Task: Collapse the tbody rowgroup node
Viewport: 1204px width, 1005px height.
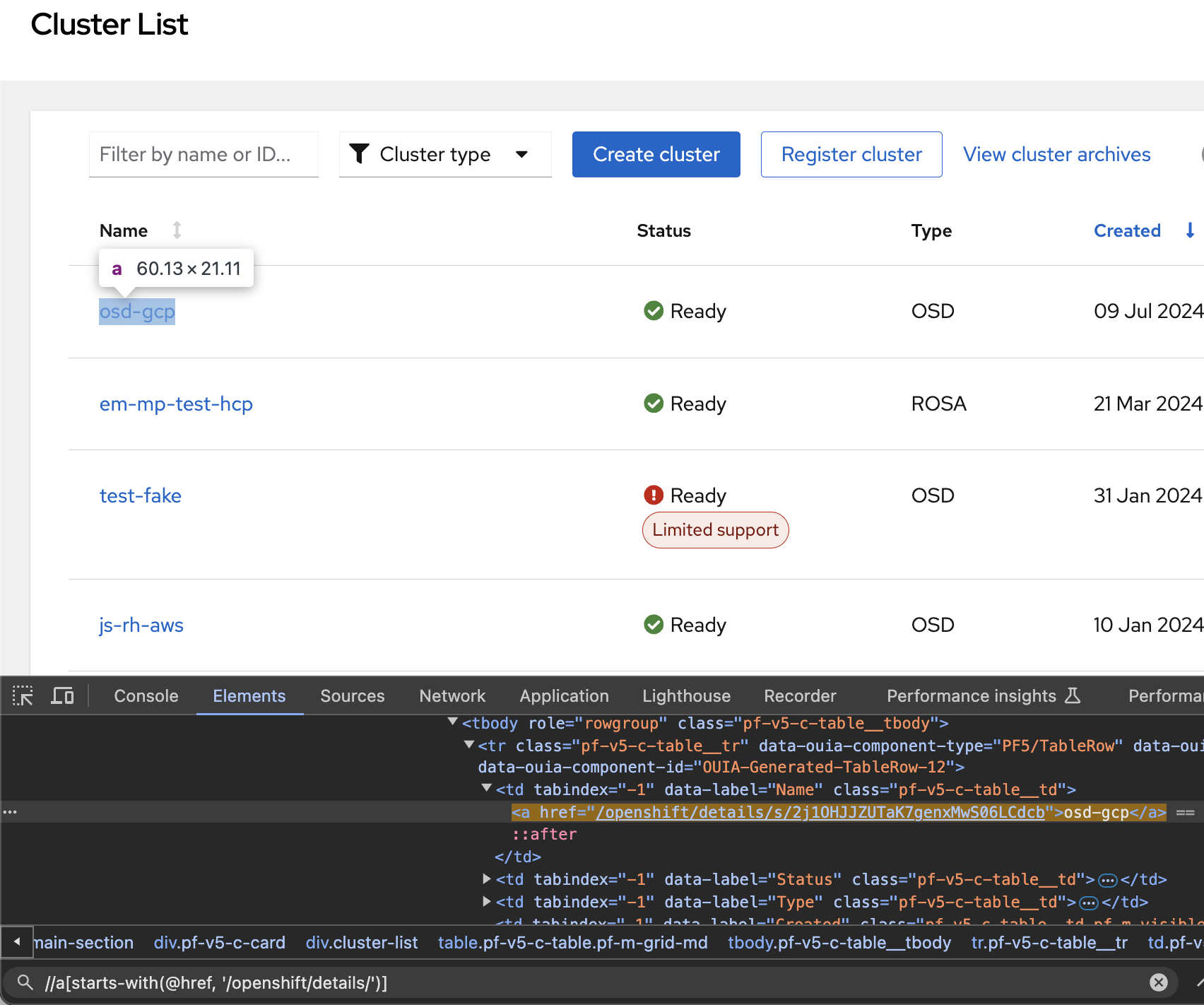Action: coord(453,722)
